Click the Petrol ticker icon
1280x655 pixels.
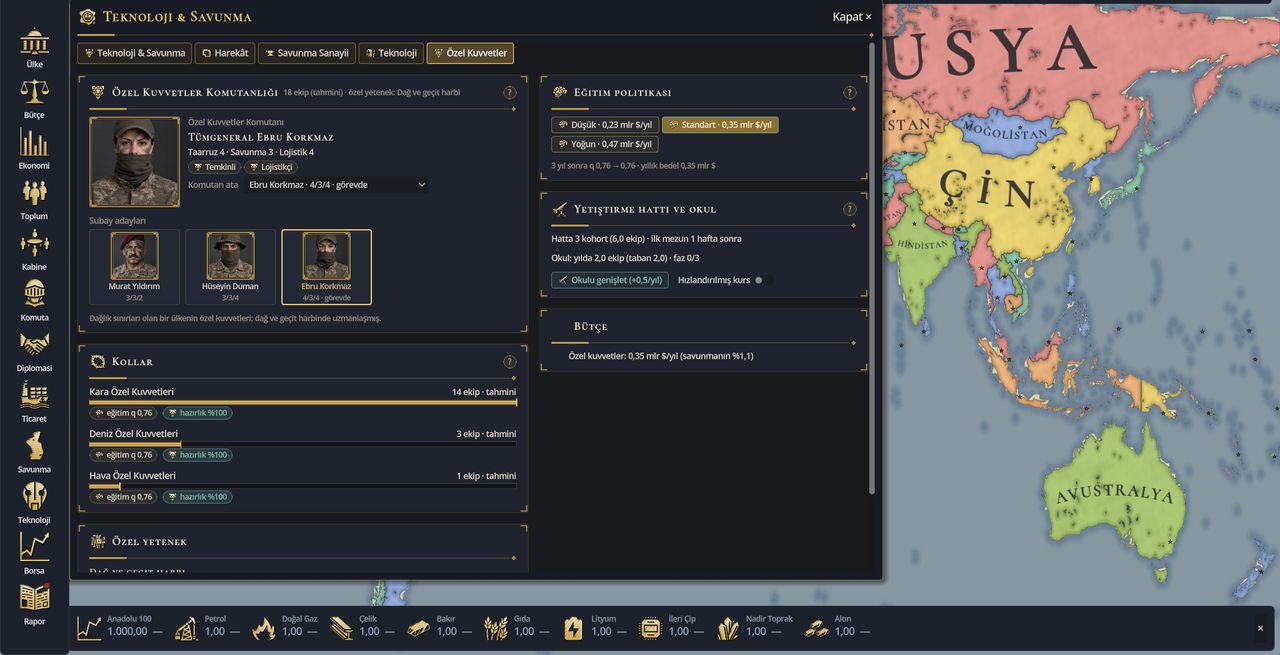[x=185, y=628]
